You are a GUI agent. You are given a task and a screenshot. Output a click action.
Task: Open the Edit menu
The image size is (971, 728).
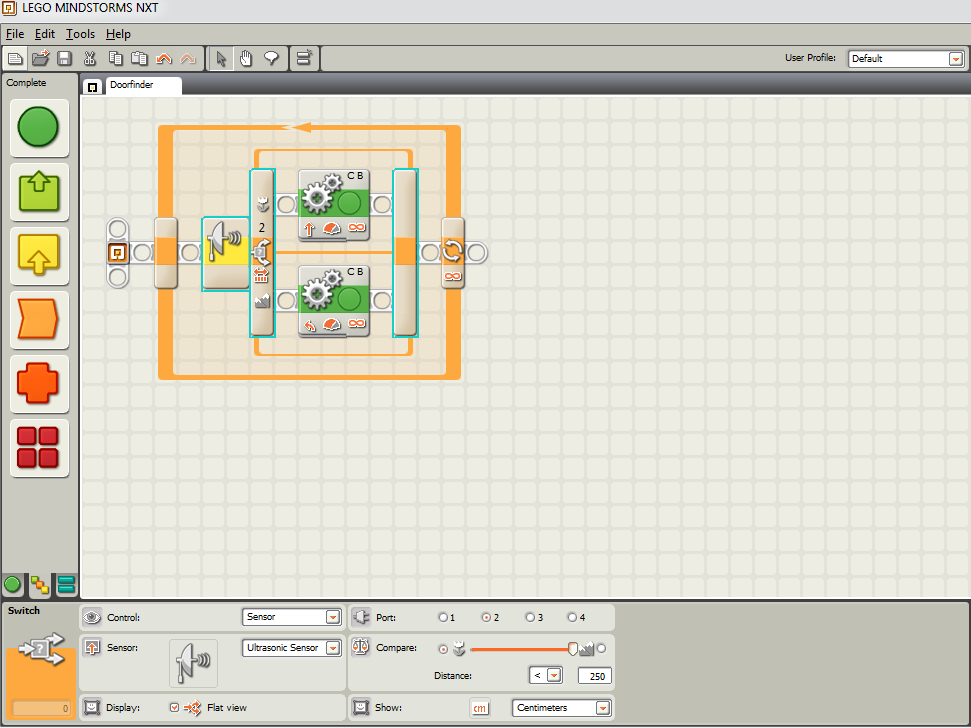tap(45, 34)
